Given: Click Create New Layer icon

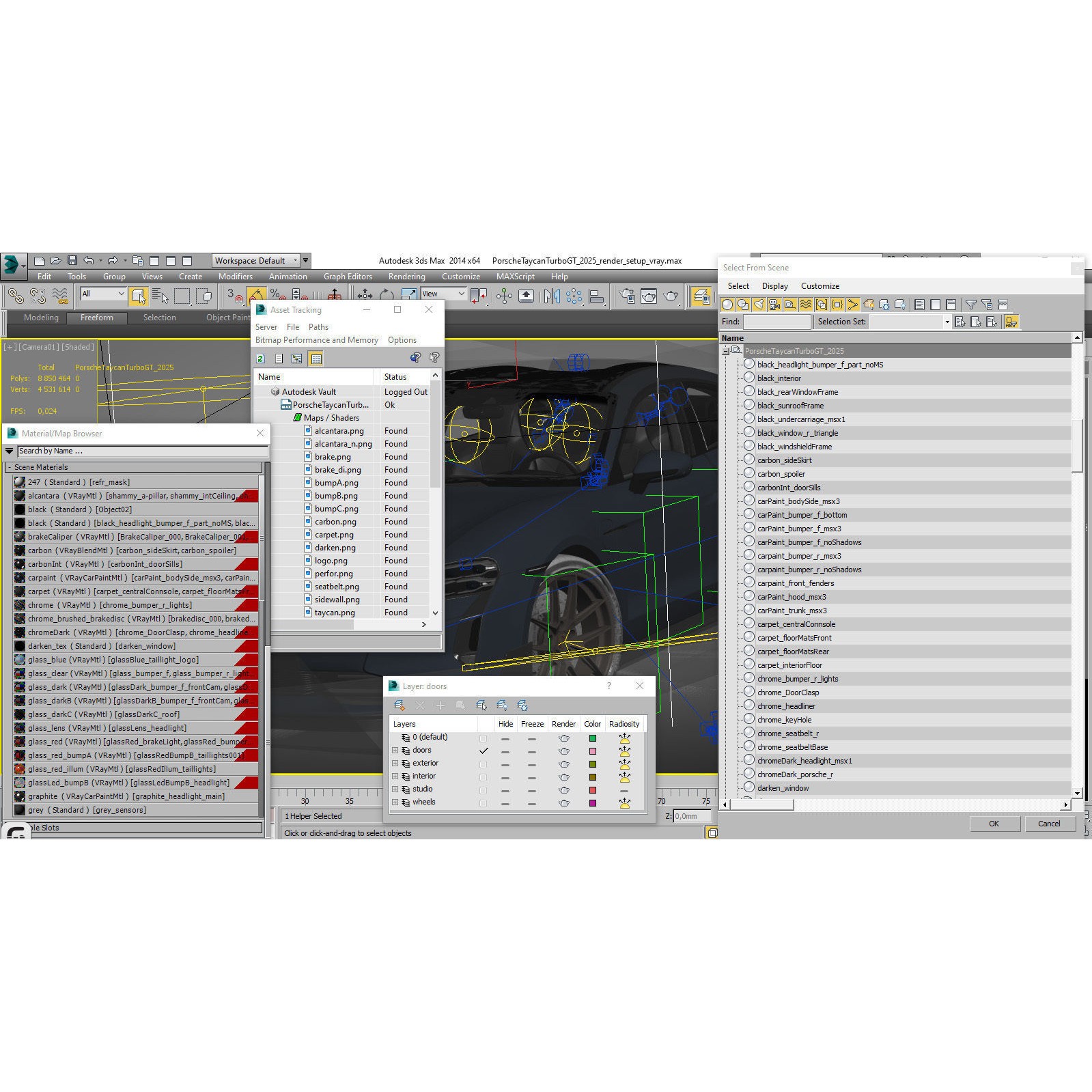Looking at the screenshot, I should 400,705.
